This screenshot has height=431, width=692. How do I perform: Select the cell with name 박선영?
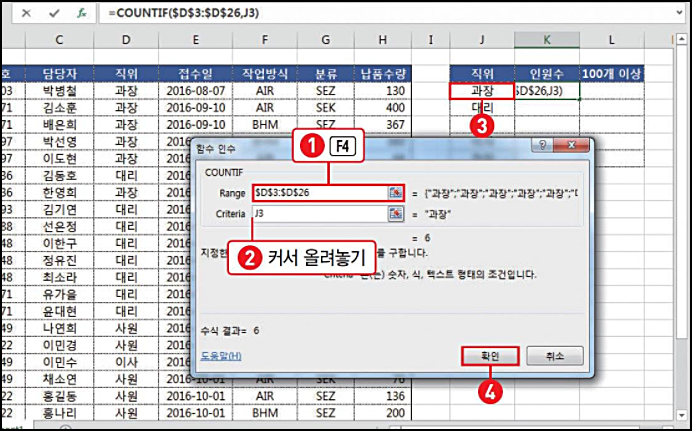tap(59, 142)
